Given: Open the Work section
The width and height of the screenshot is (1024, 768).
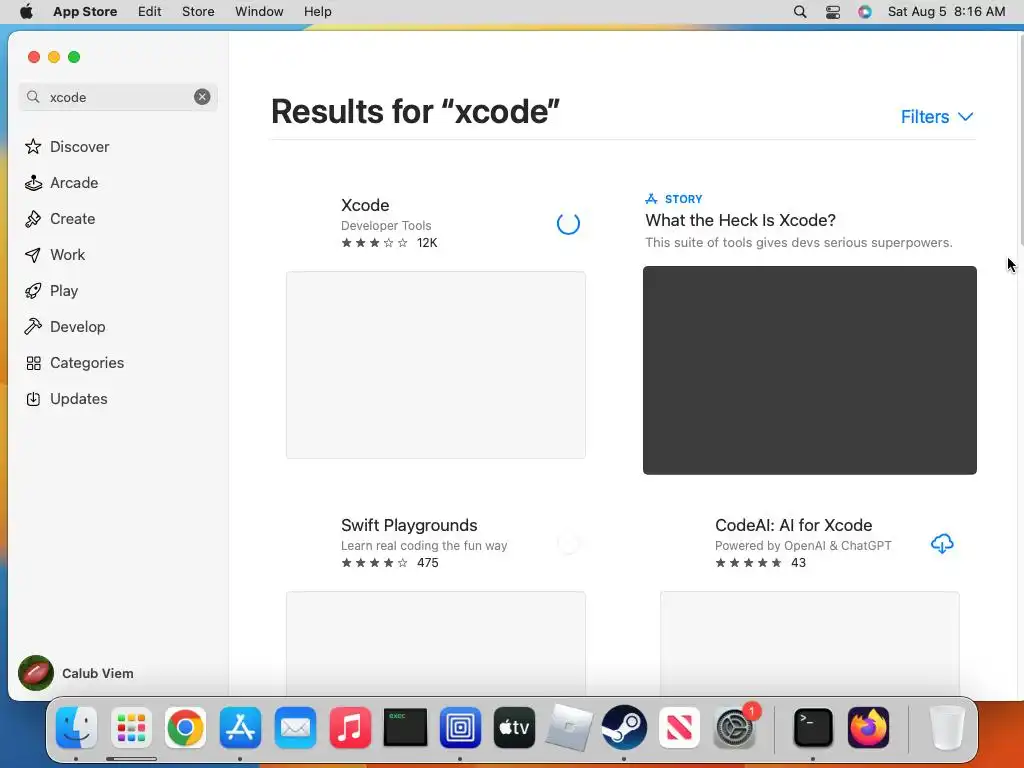Looking at the screenshot, I should (55, 255).
